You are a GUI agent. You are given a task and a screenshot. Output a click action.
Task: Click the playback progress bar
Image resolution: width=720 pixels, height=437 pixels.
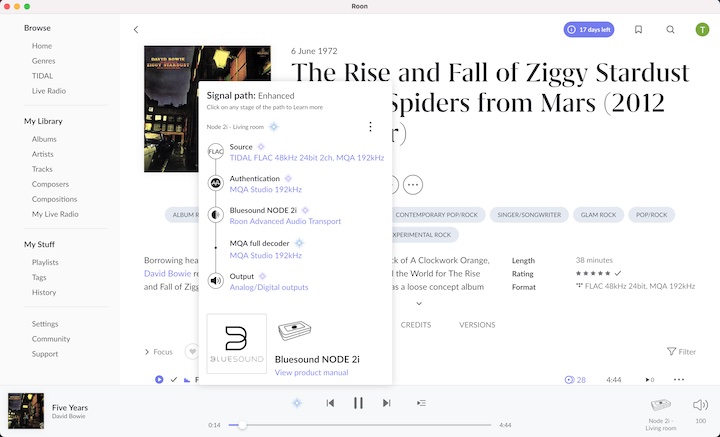click(360, 425)
